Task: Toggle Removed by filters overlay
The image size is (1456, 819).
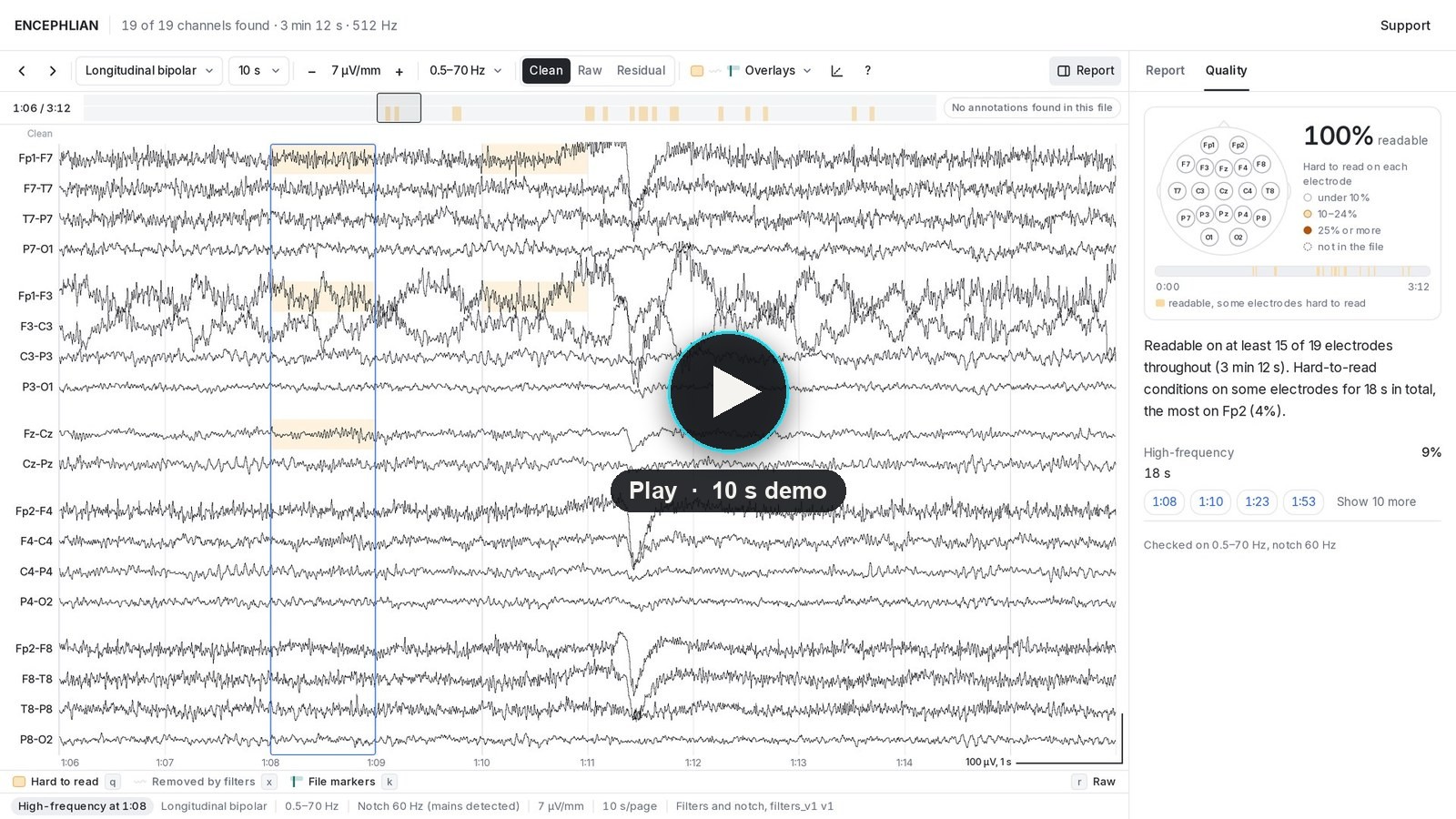Action: (x=204, y=782)
